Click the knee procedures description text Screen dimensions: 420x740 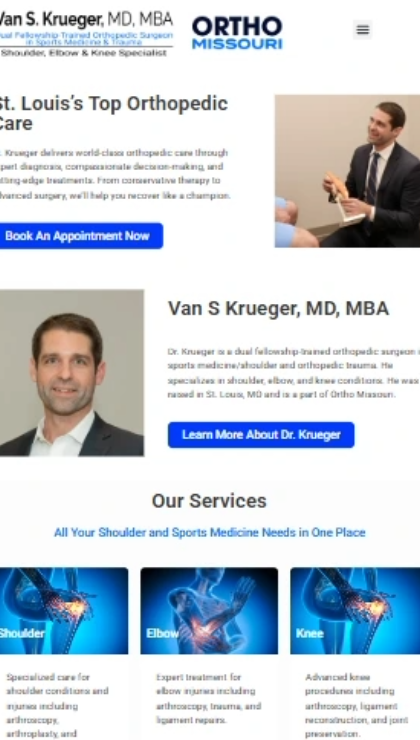click(352, 706)
